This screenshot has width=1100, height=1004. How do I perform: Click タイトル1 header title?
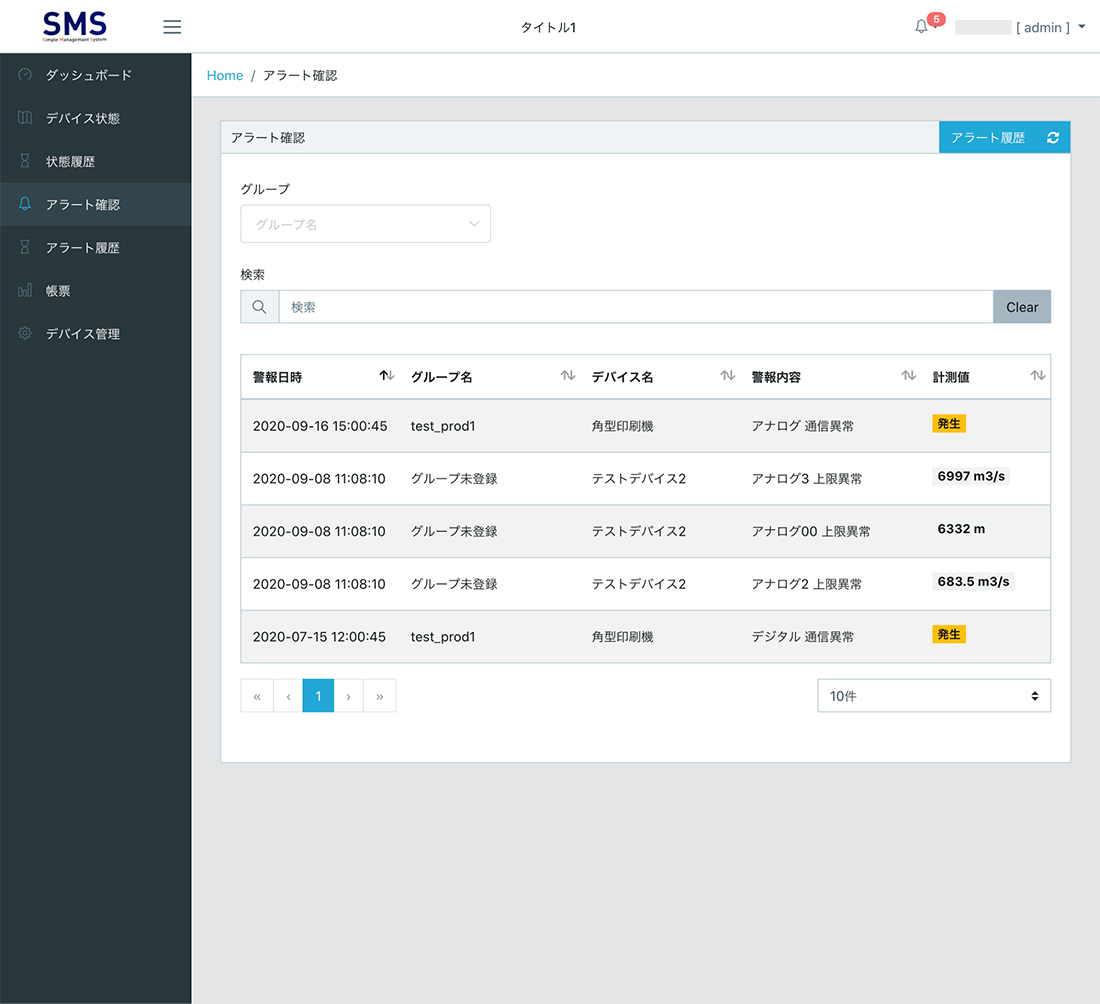point(548,27)
